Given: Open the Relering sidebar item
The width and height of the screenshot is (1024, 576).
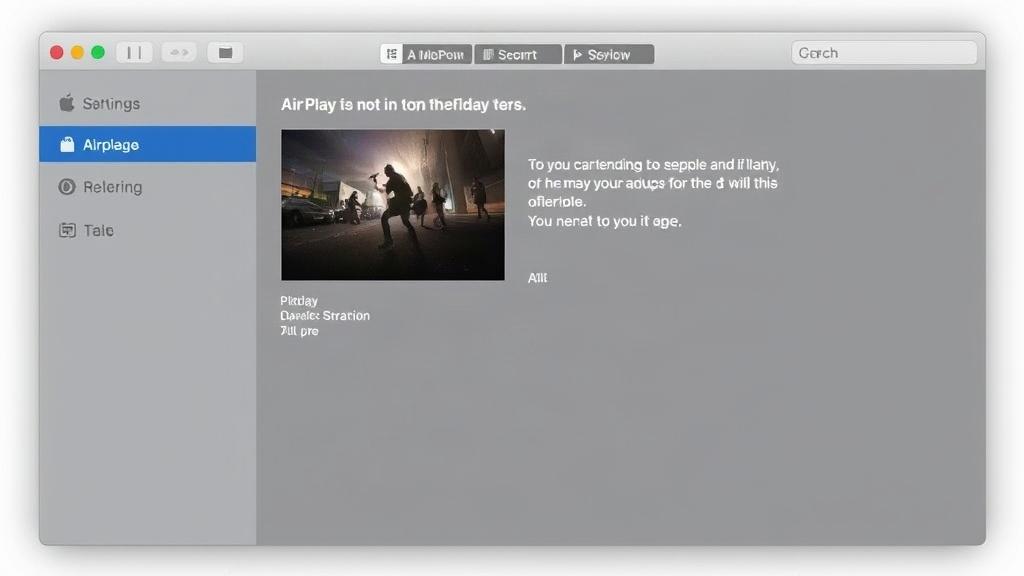Looking at the screenshot, I should 148,187.
